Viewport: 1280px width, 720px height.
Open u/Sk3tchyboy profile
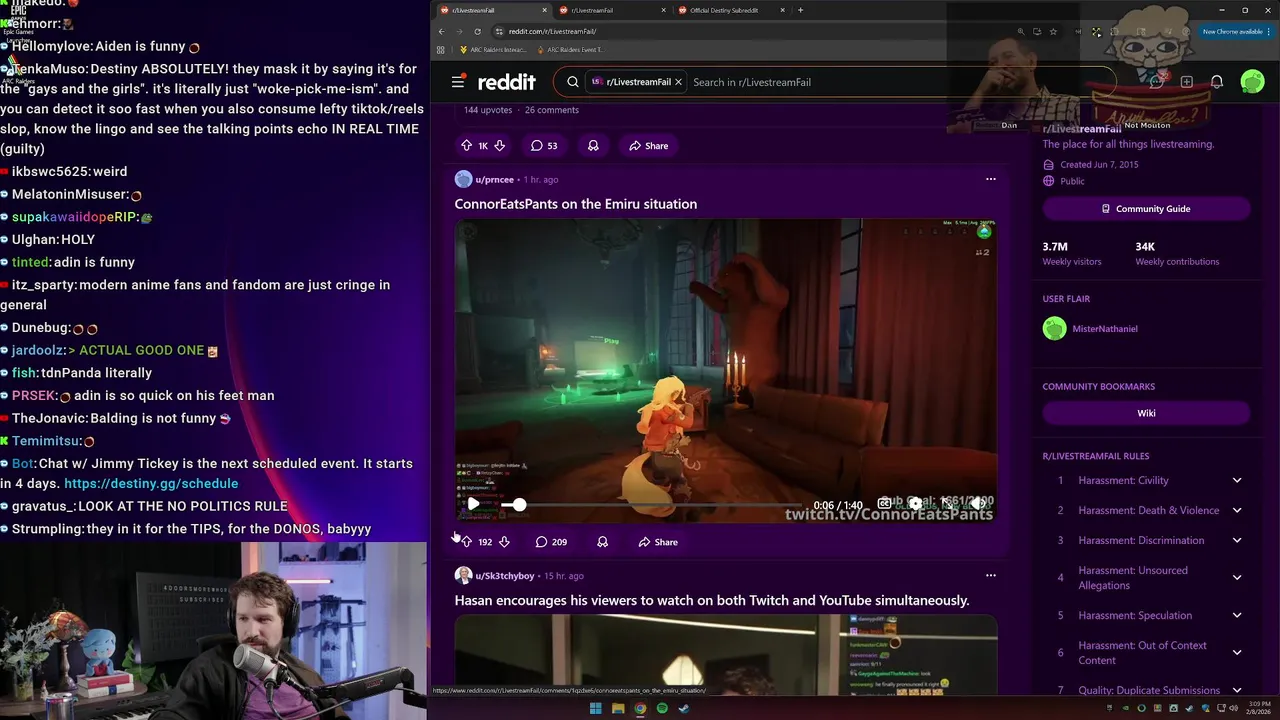(x=505, y=576)
